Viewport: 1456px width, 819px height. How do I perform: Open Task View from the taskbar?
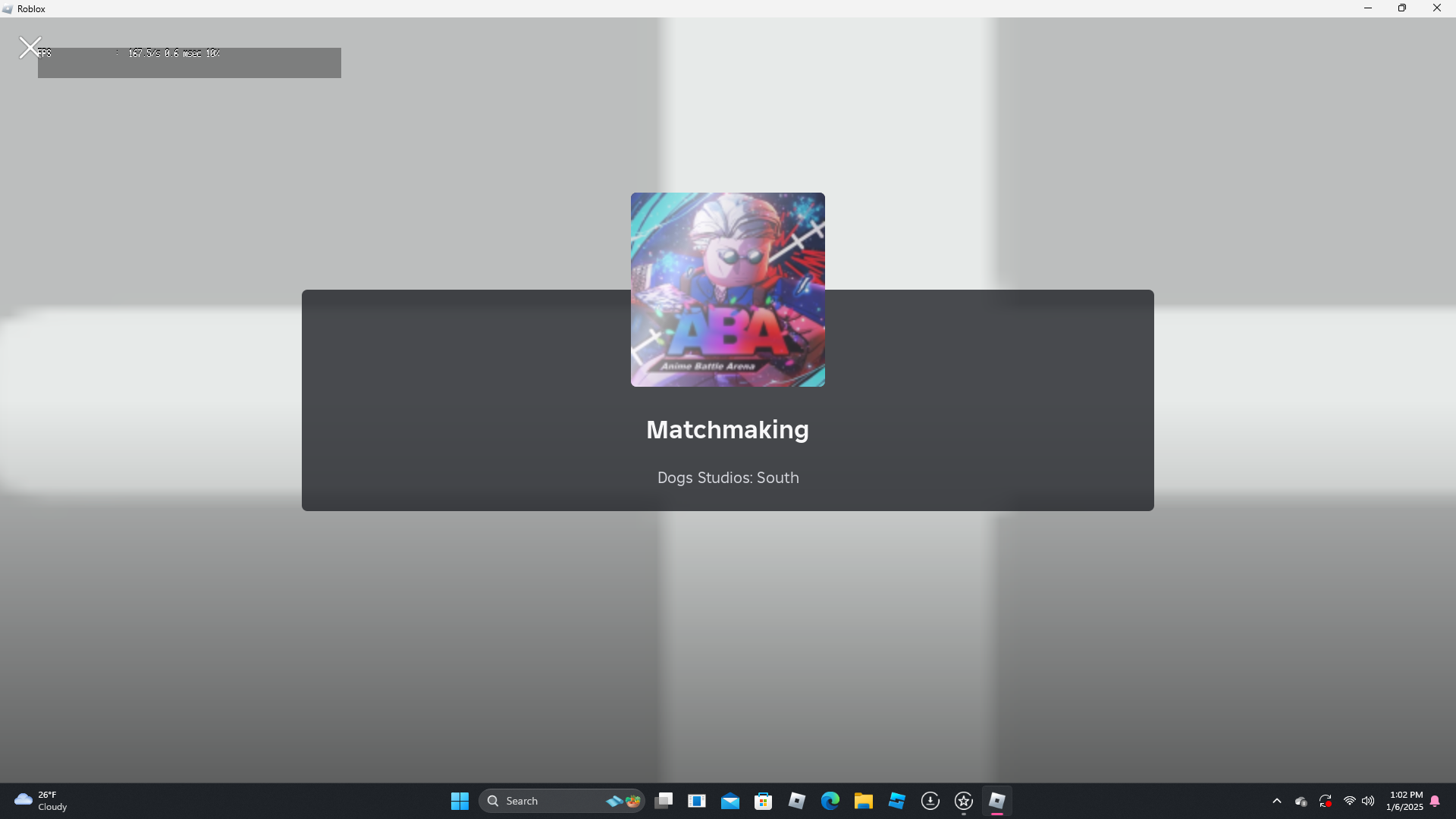664,801
